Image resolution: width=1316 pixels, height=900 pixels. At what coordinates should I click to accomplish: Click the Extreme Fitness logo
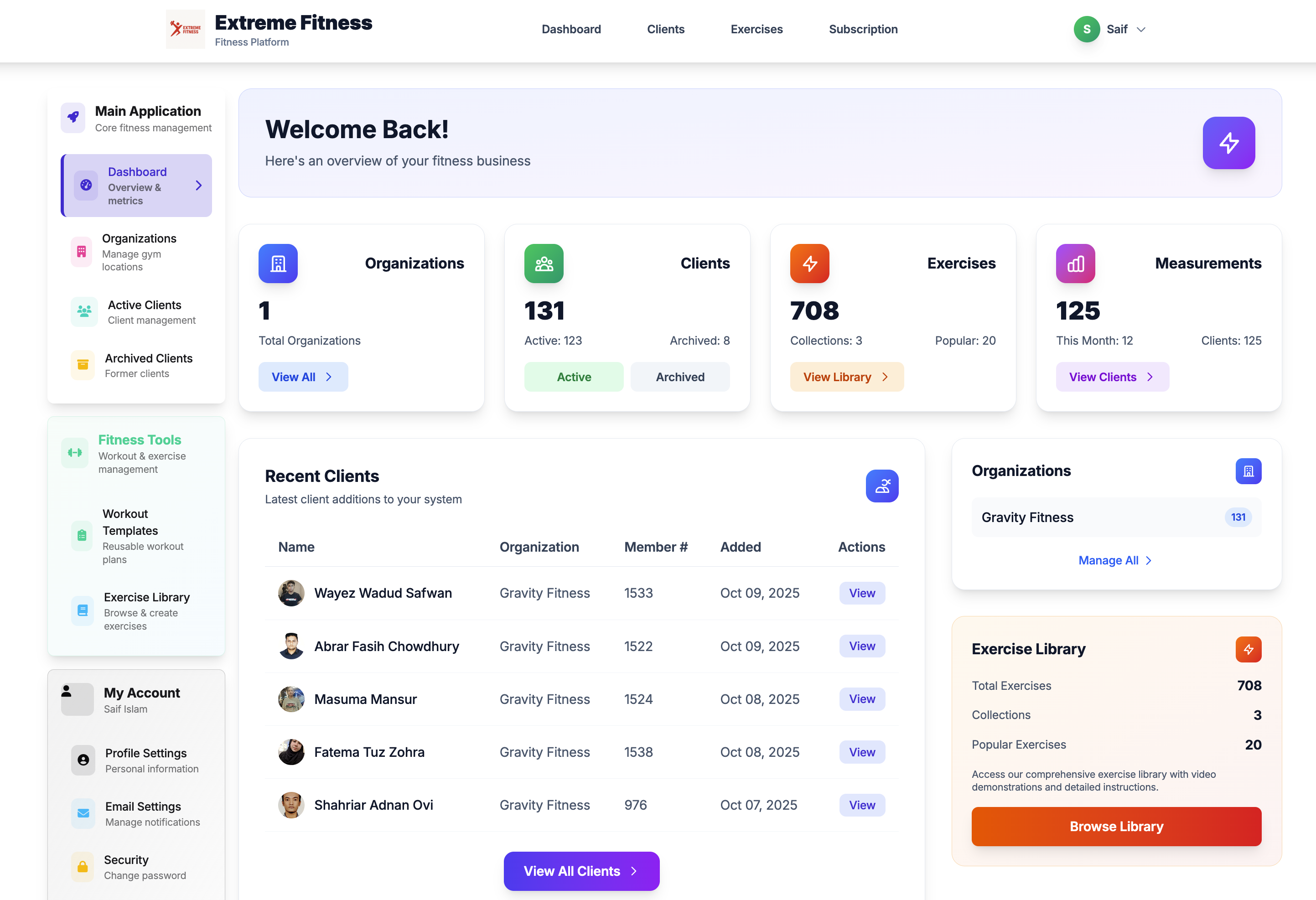pyautogui.click(x=186, y=29)
